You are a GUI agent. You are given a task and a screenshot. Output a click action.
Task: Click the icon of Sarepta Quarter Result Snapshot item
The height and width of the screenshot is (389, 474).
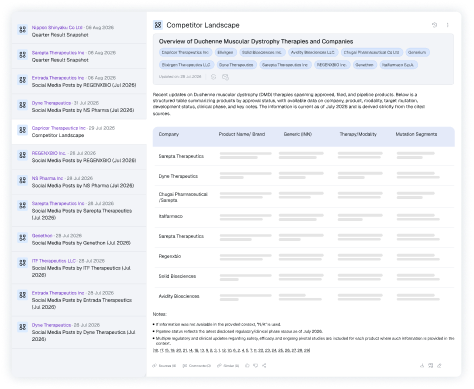22,55
